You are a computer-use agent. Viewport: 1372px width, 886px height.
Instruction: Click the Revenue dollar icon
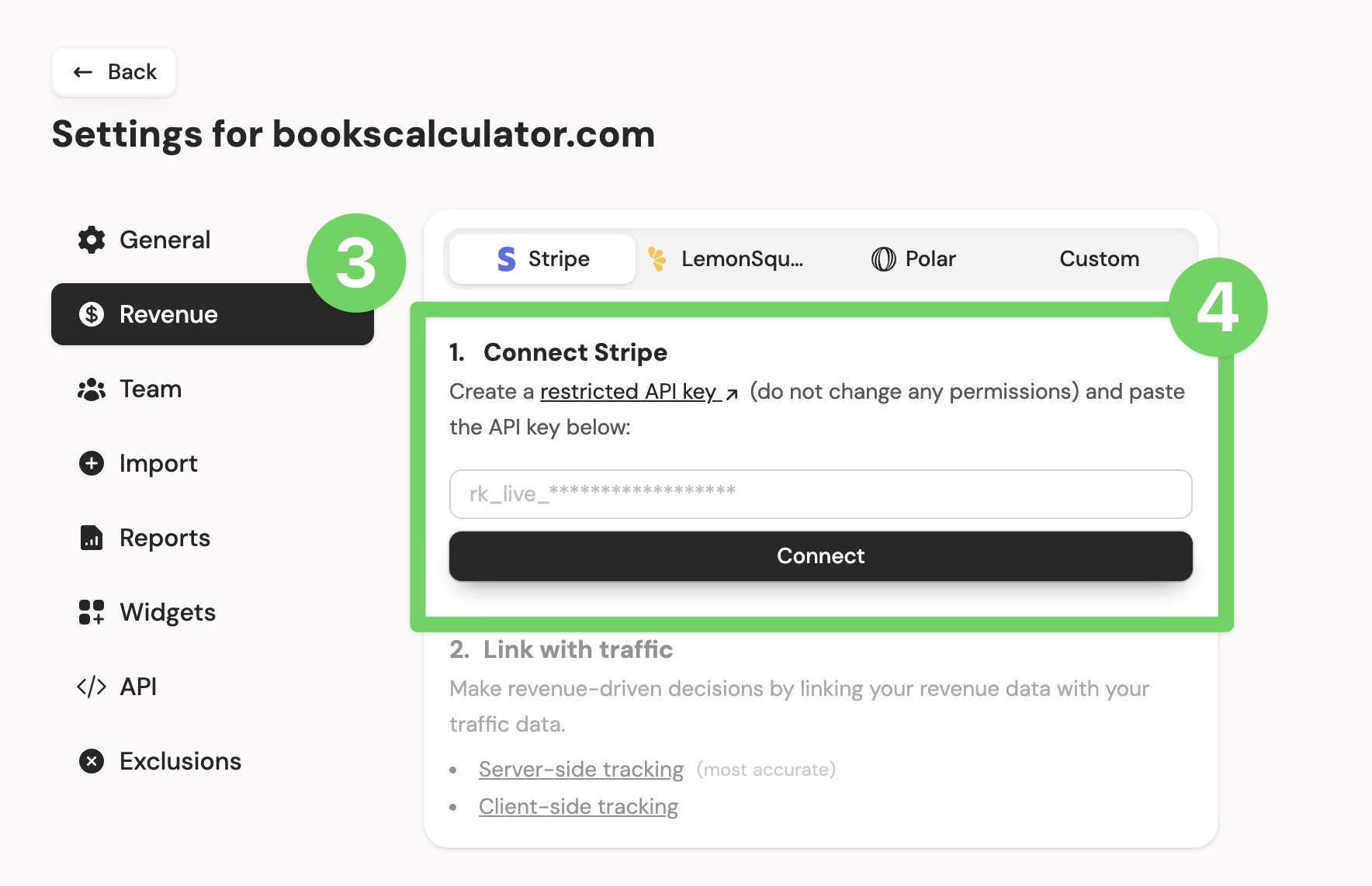(92, 314)
